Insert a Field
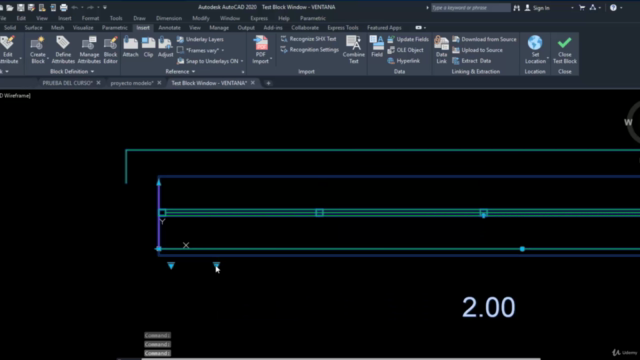 pos(377,47)
